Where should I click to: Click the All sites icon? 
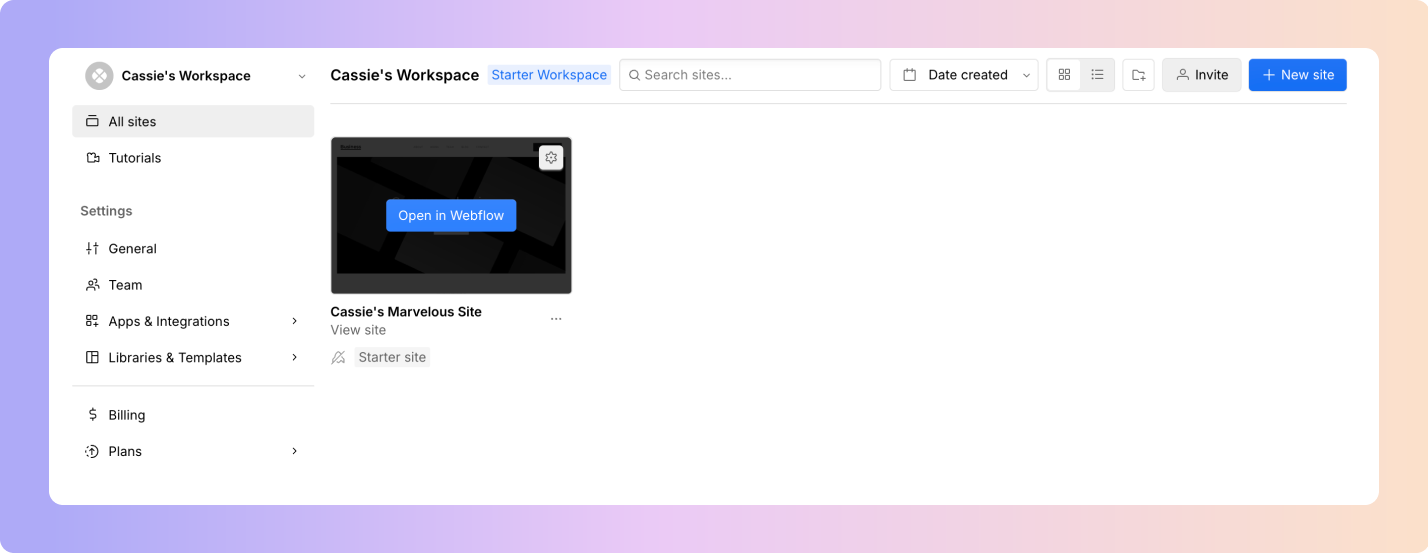tap(92, 122)
